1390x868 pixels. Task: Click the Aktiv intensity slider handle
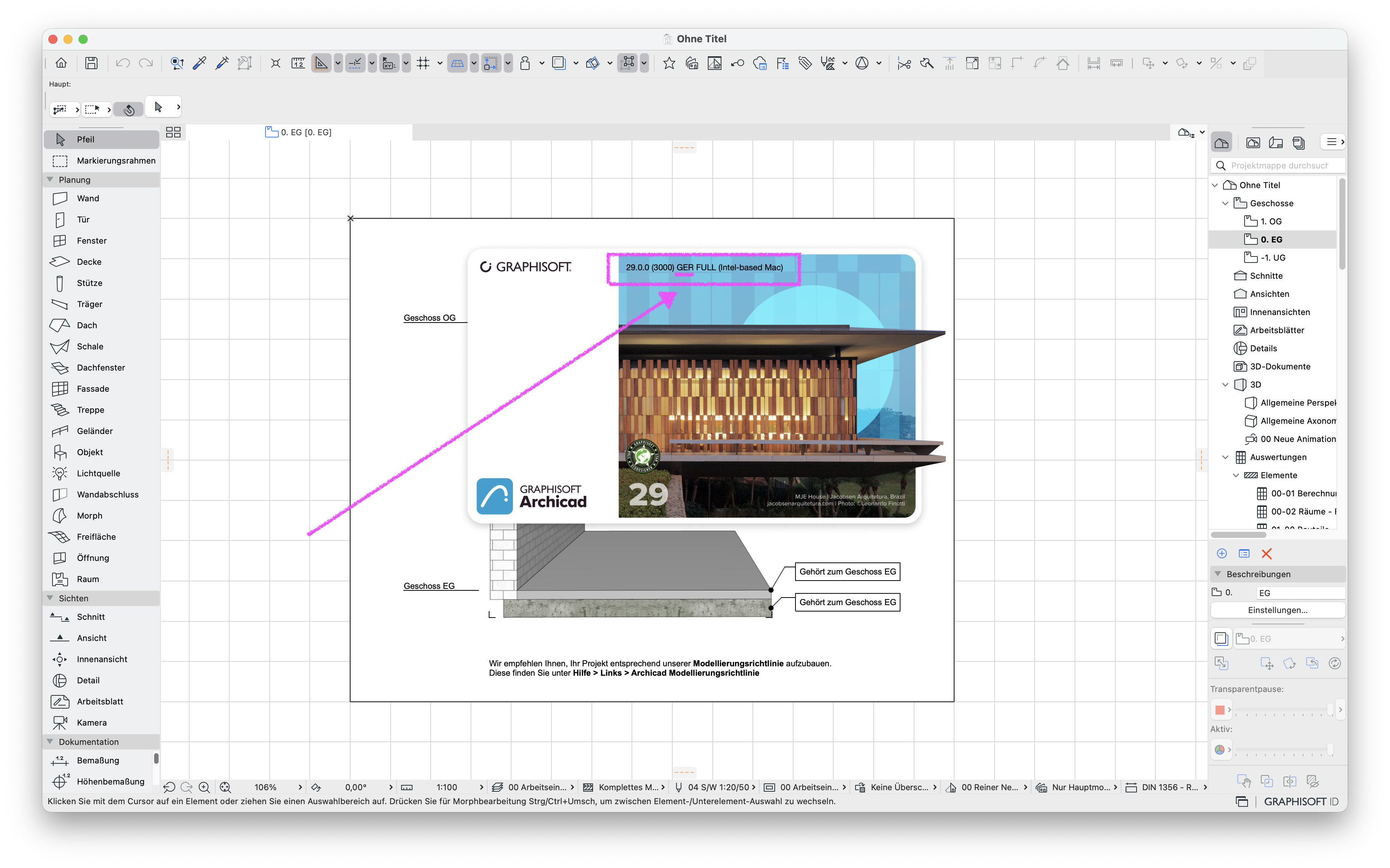(x=1330, y=750)
